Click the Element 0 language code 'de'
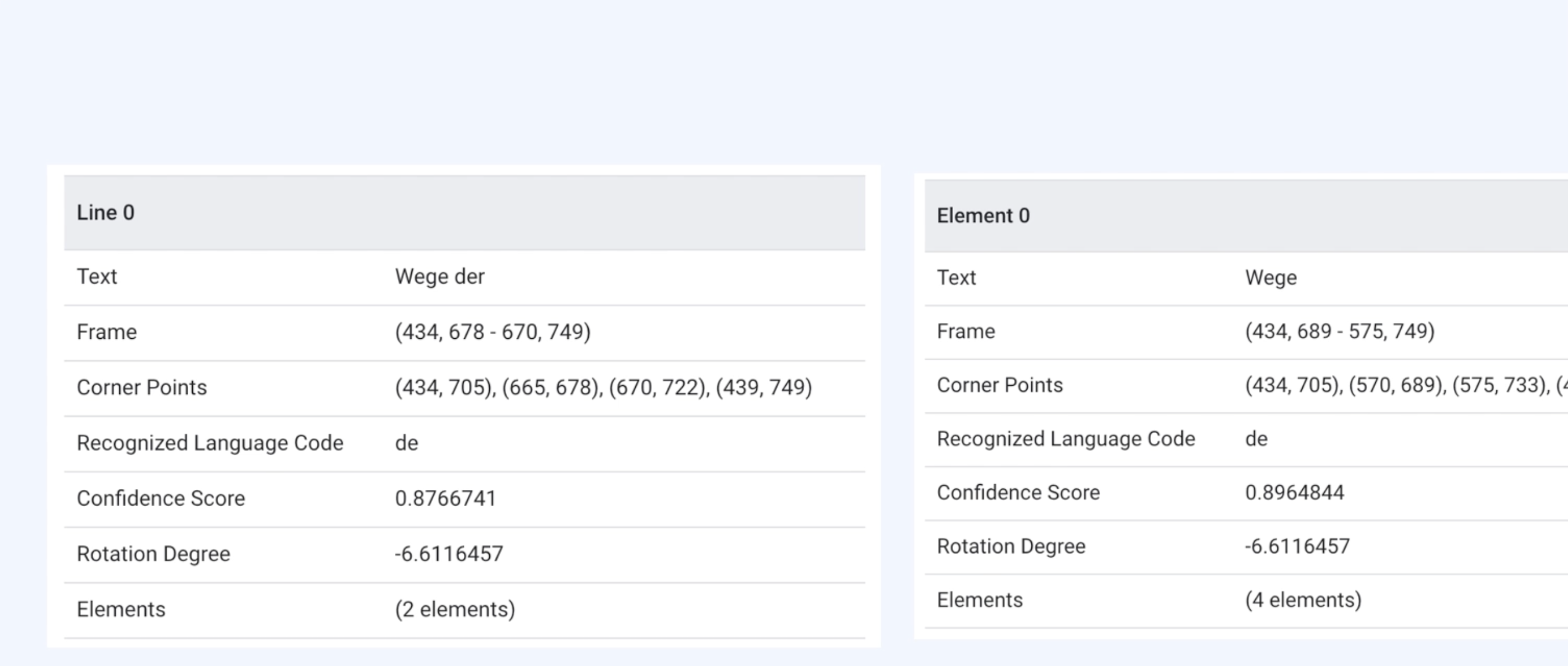 (1256, 439)
